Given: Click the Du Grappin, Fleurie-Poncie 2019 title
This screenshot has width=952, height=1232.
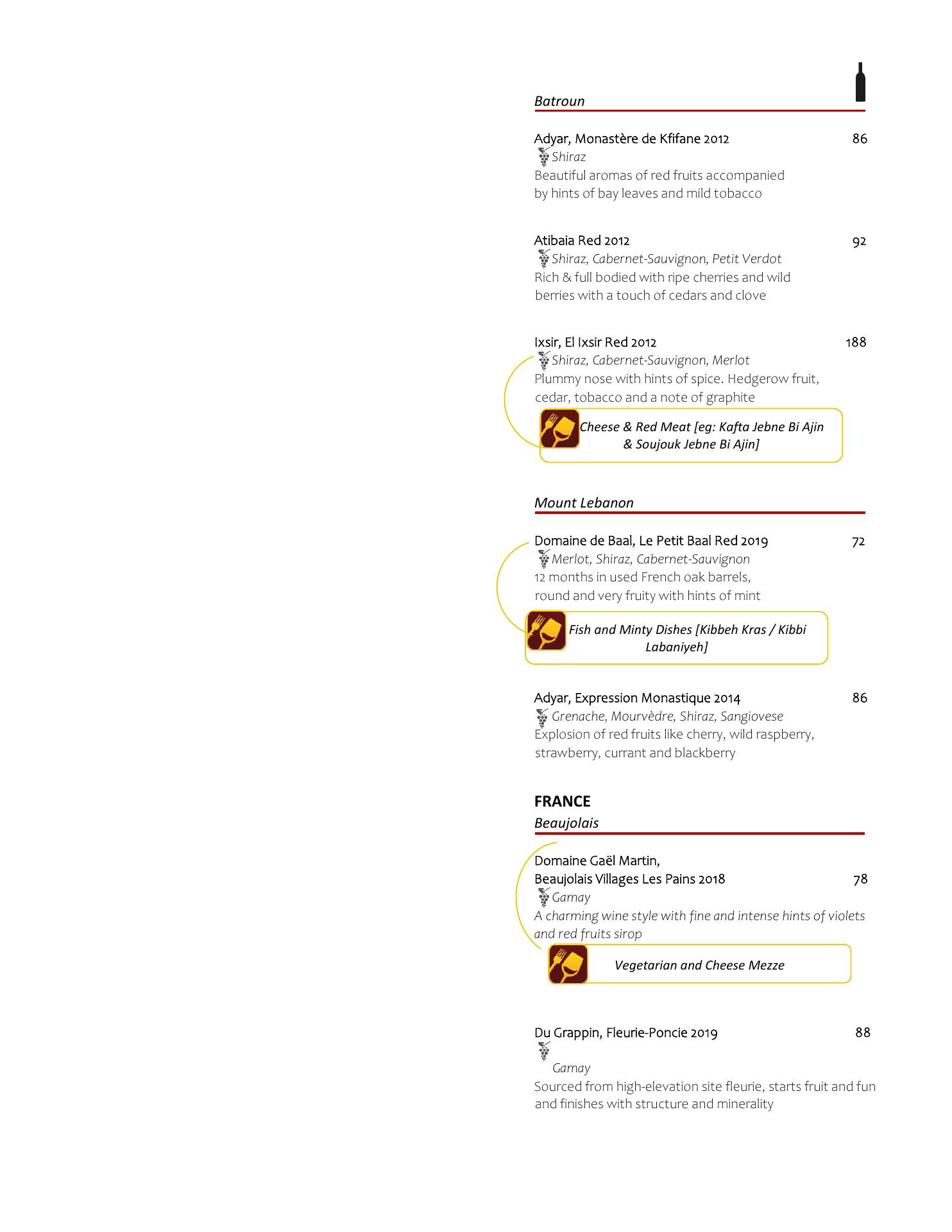Looking at the screenshot, I should coord(626,1033).
